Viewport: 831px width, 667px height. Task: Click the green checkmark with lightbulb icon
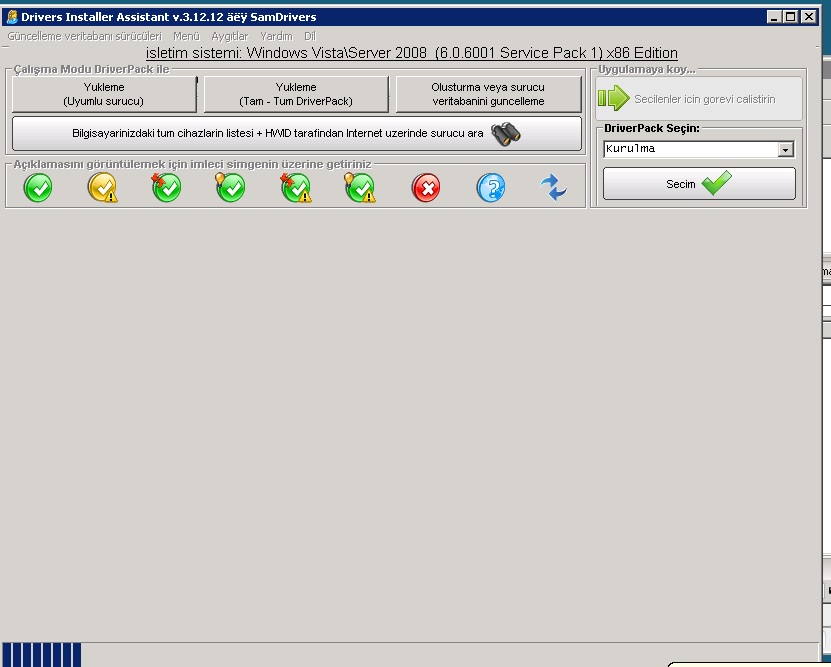click(231, 188)
